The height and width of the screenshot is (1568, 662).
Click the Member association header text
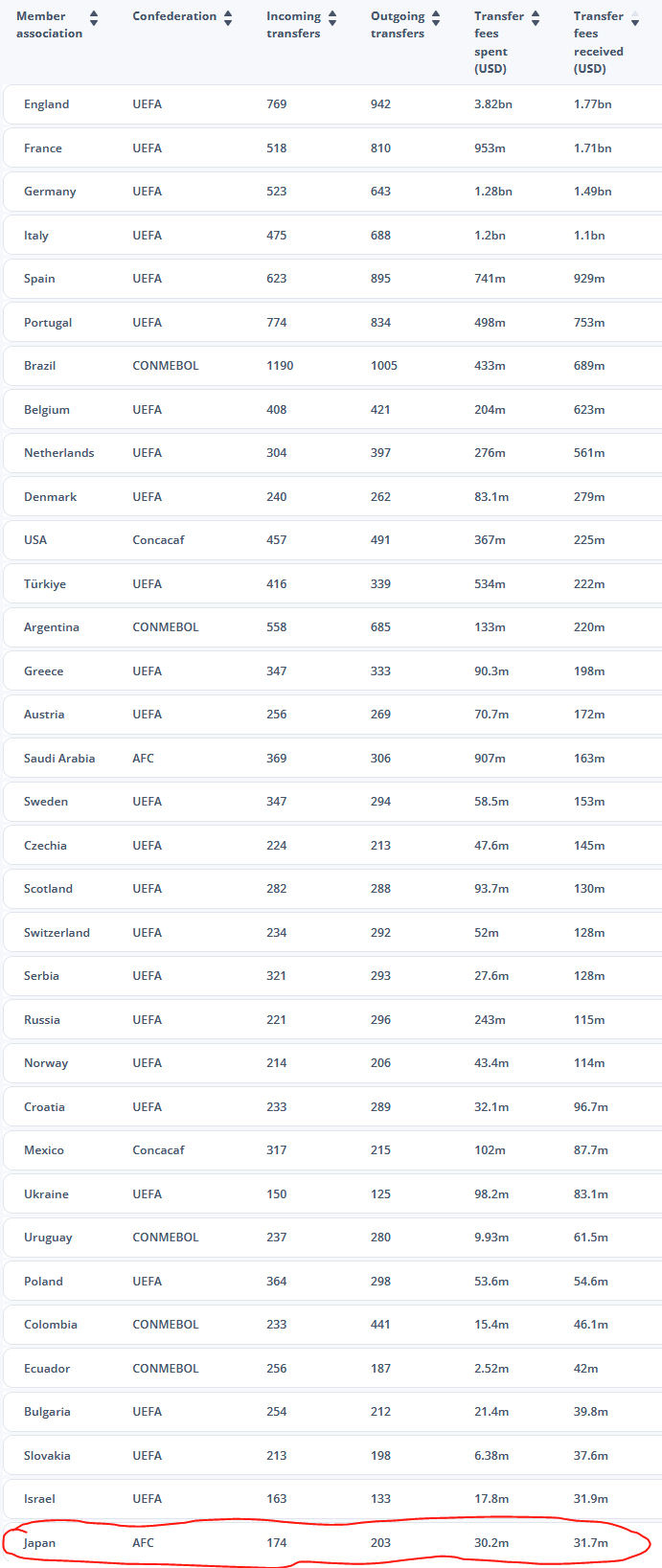pos(49,25)
